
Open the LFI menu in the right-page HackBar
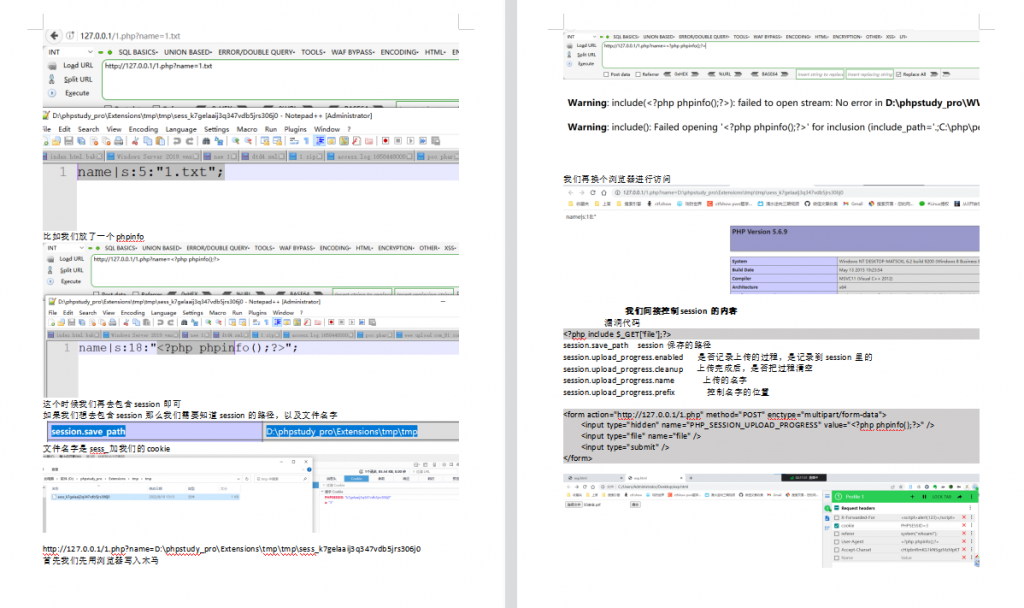[904, 37]
